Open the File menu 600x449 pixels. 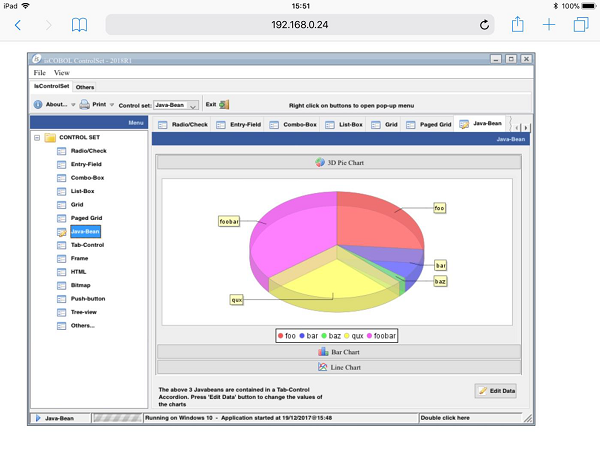tap(40, 73)
